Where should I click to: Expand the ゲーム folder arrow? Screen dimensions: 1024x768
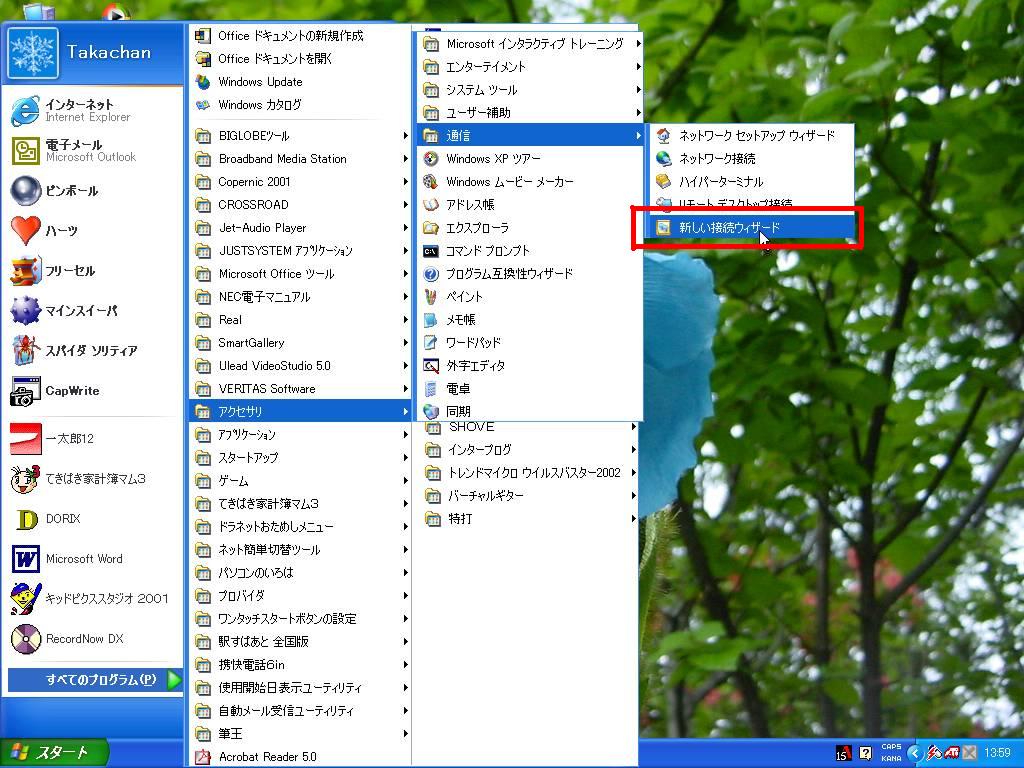[406, 481]
